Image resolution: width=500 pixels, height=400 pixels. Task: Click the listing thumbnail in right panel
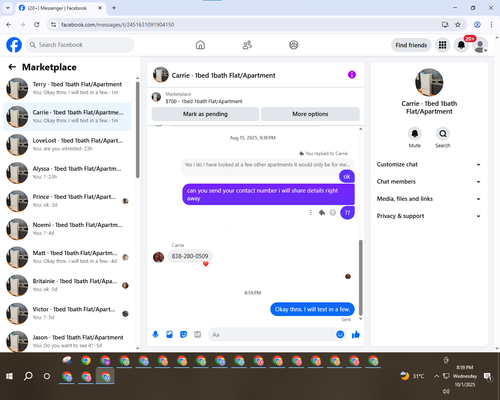point(429,82)
